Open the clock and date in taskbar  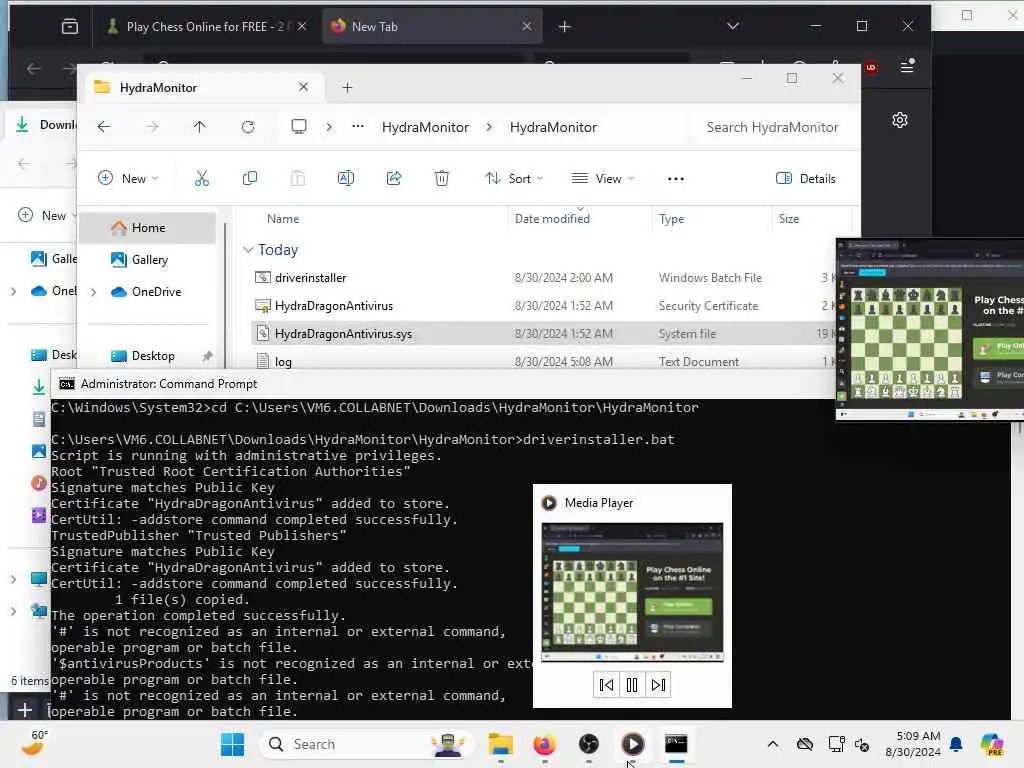click(913, 744)
